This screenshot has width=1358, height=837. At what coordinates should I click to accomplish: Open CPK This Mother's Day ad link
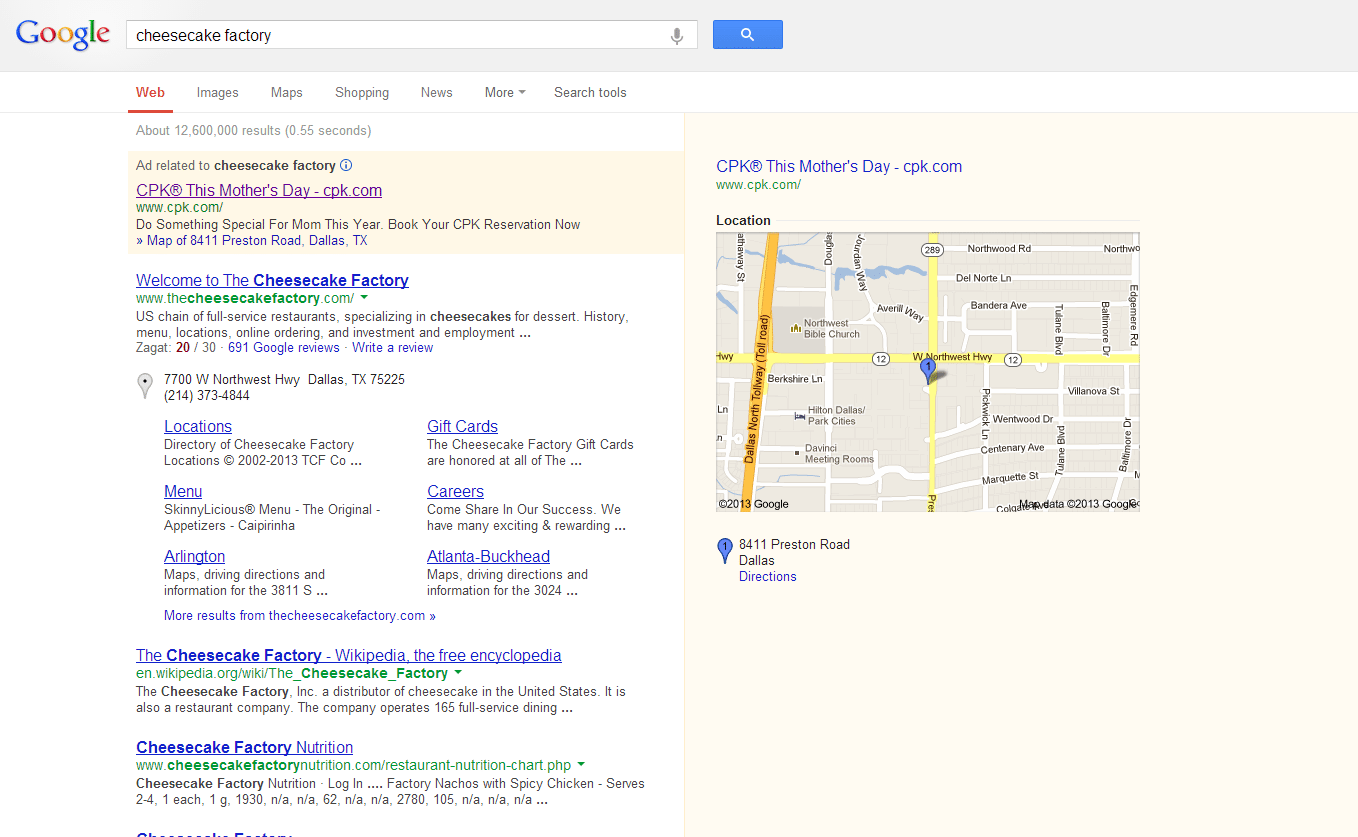coord(259,190)
